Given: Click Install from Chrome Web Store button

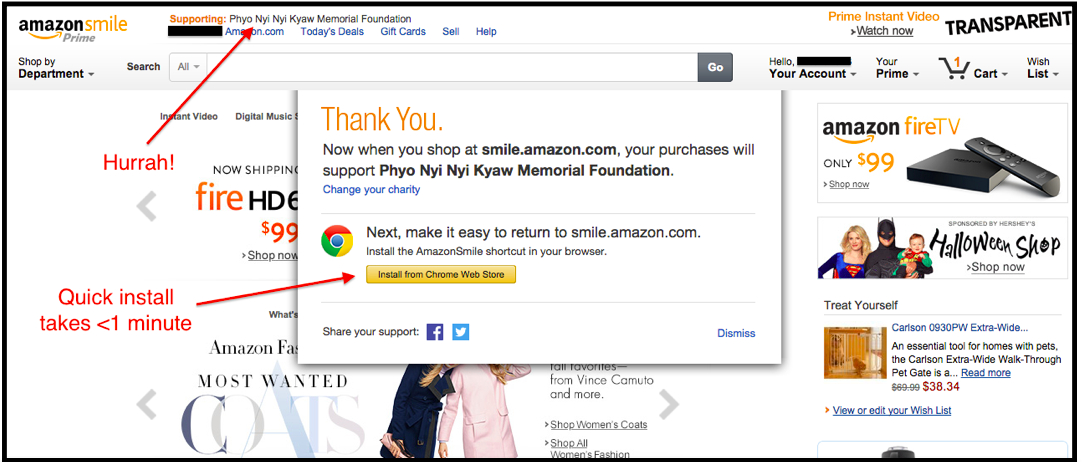Looking at the screenshot, I should pyautogui.click(x=441, y=274).
